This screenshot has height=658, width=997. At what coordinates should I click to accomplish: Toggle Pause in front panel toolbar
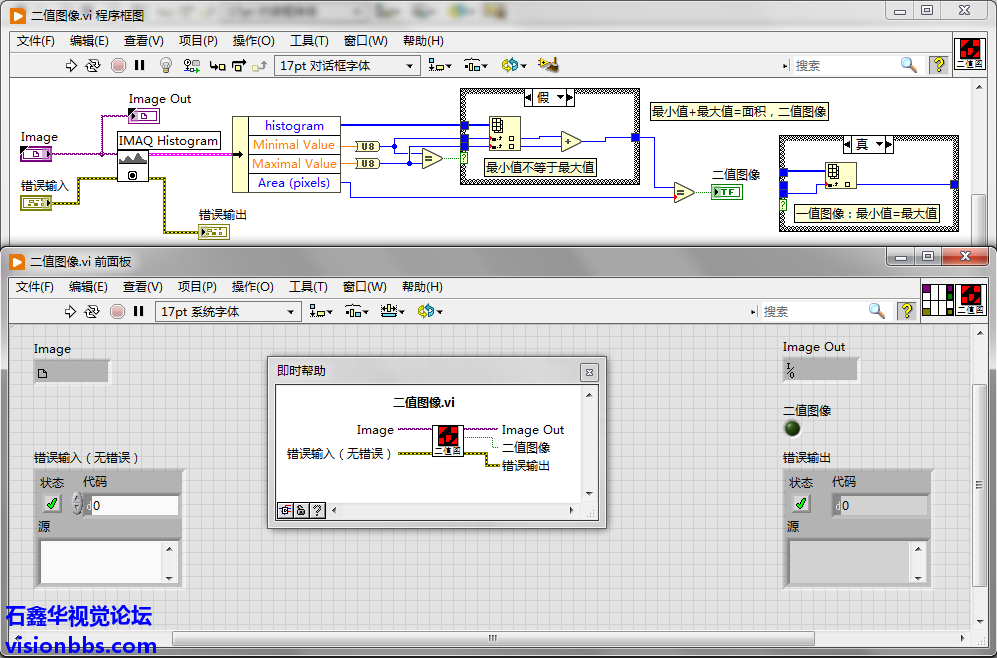pos(139,312)
